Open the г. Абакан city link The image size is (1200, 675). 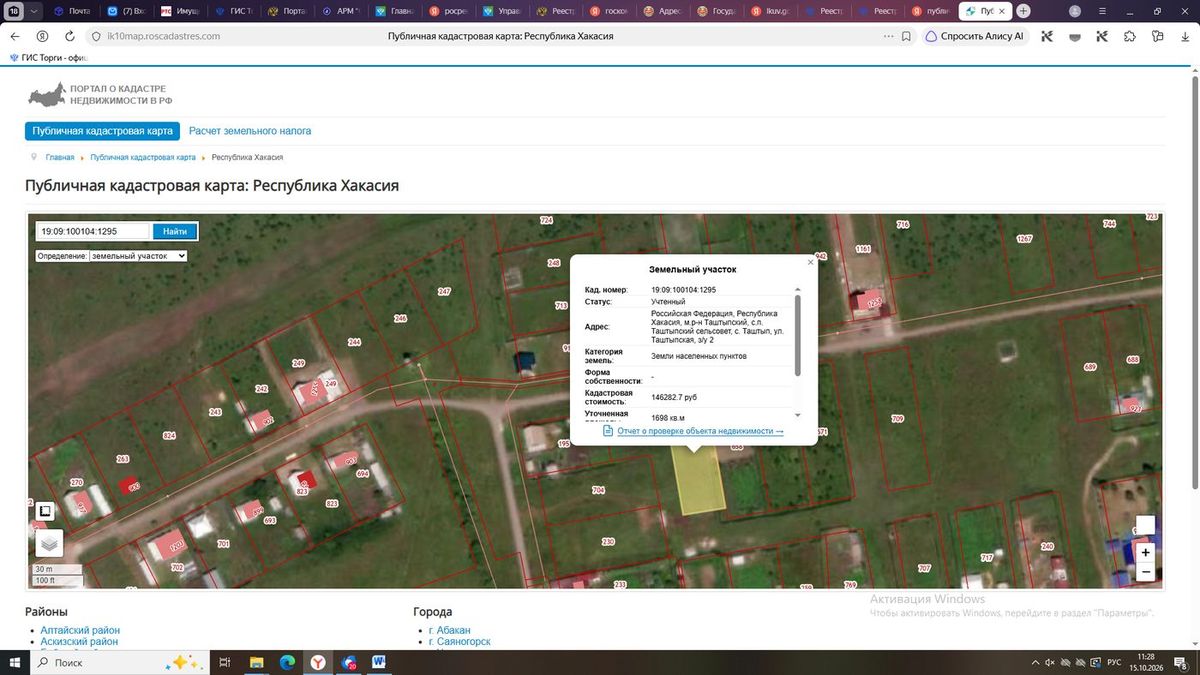449,630
